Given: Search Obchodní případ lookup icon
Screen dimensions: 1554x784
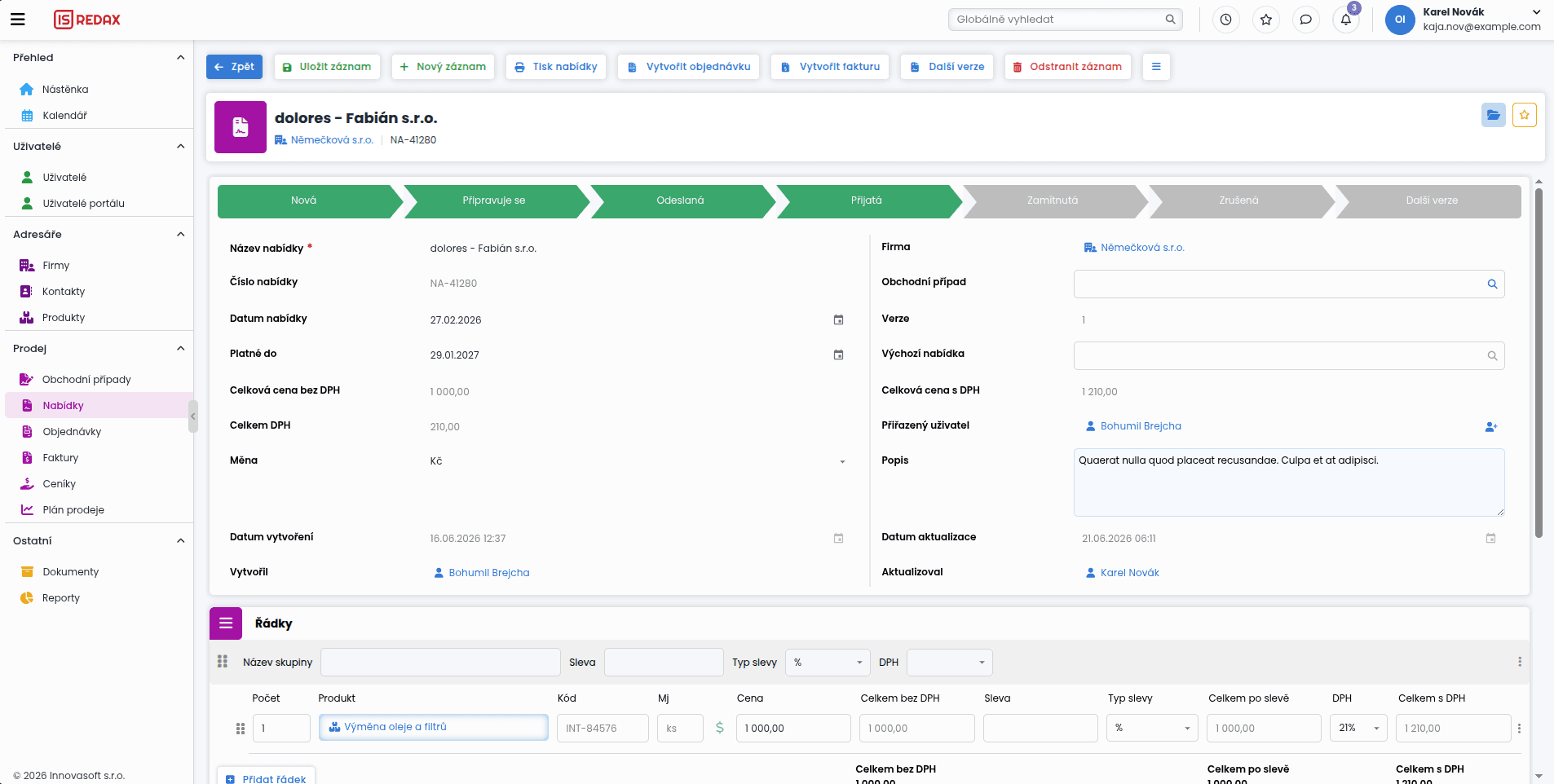Looking at the screenshot, I should pos(1492,284).
